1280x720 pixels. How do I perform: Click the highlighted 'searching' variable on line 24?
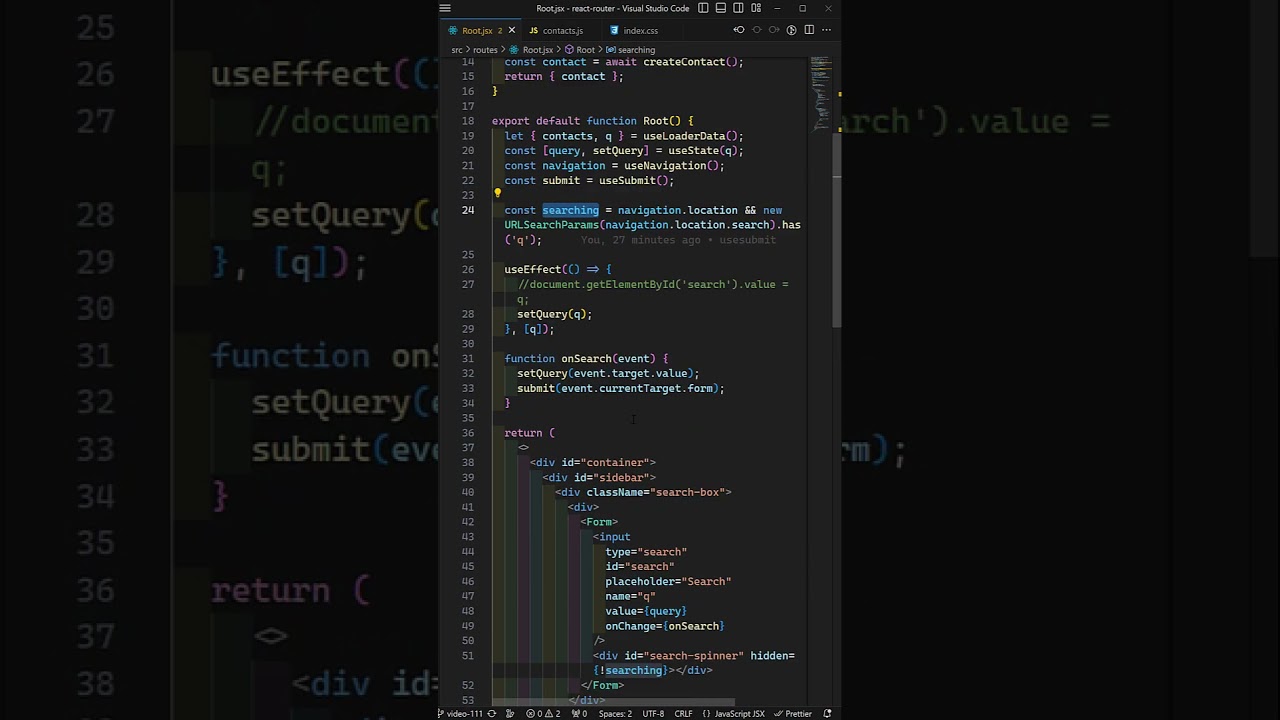click(570, 210)
